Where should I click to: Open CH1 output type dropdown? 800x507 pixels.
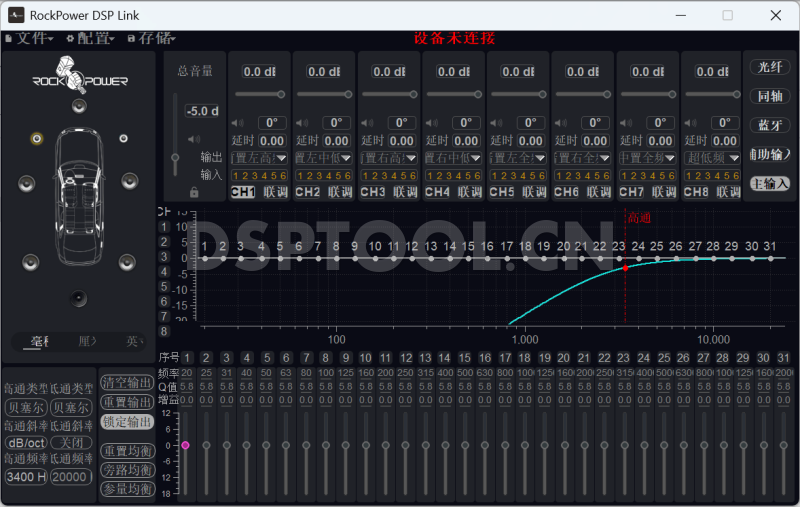coord(259,158)
